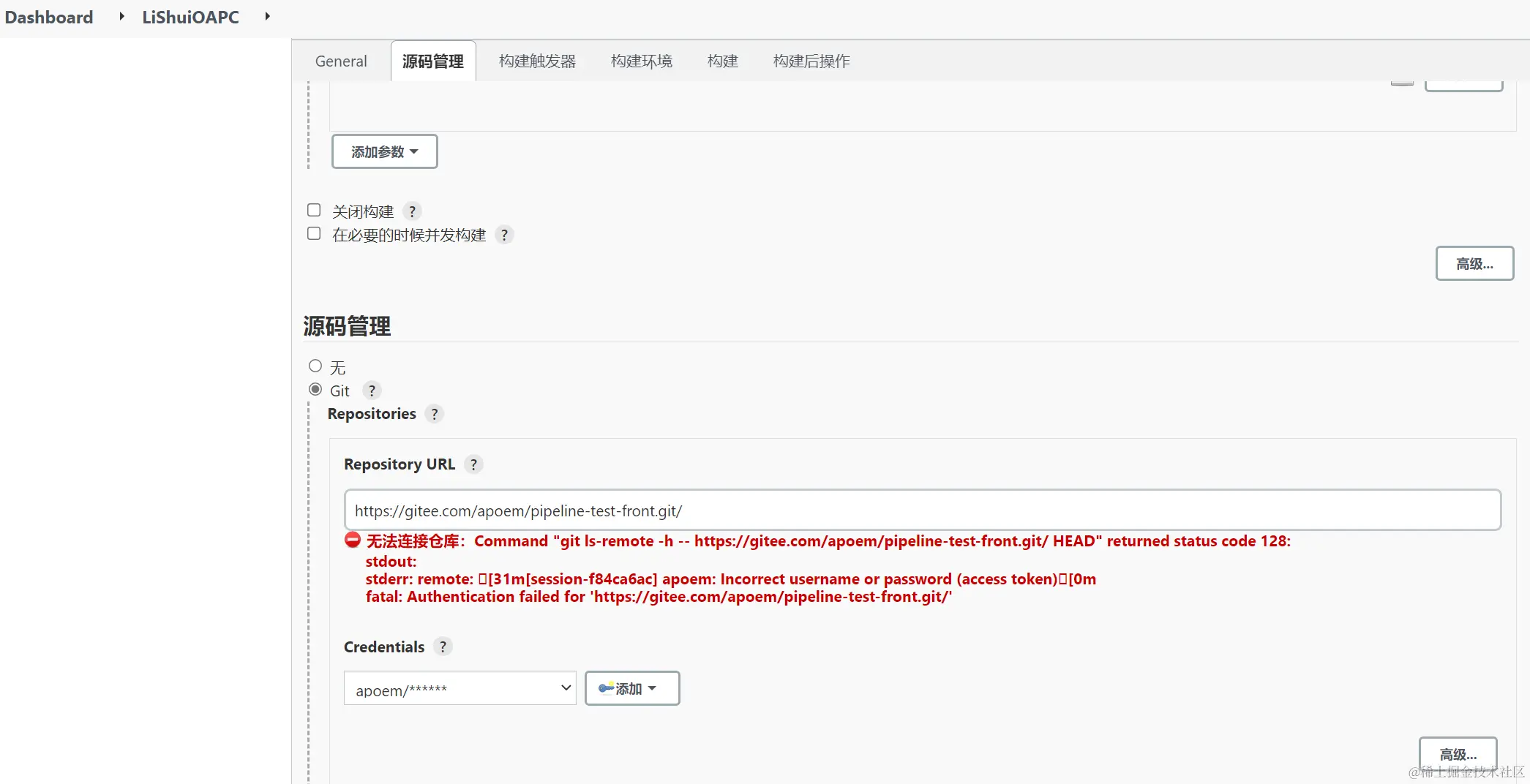Switch to the General tab
The width and height of the screenshot is (1530, 784).
[341, 61]
